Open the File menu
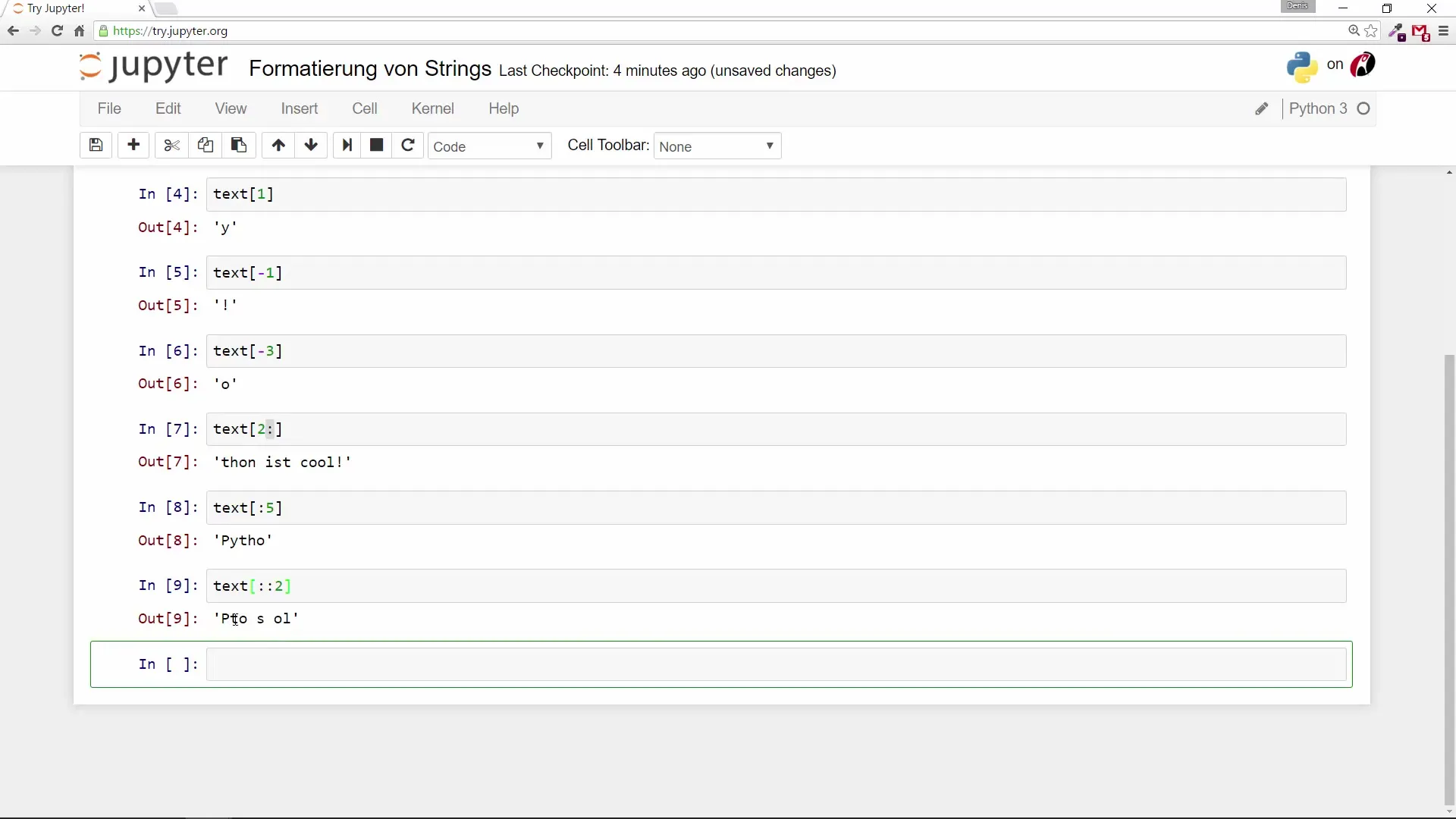 point(109,109)
